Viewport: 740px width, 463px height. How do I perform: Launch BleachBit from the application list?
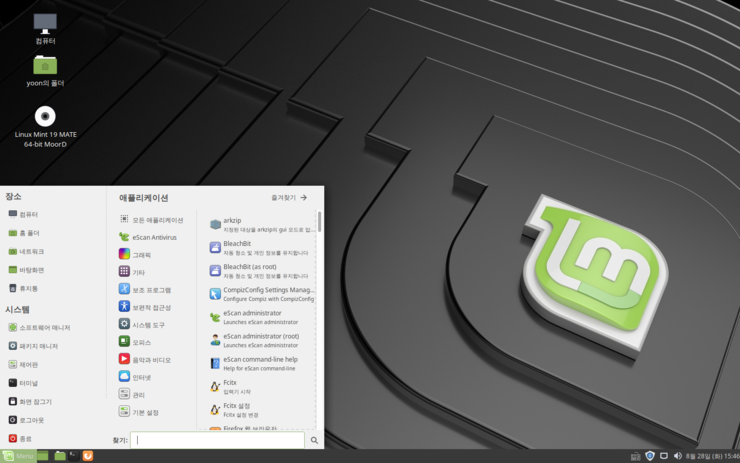[x=261, y=247]
